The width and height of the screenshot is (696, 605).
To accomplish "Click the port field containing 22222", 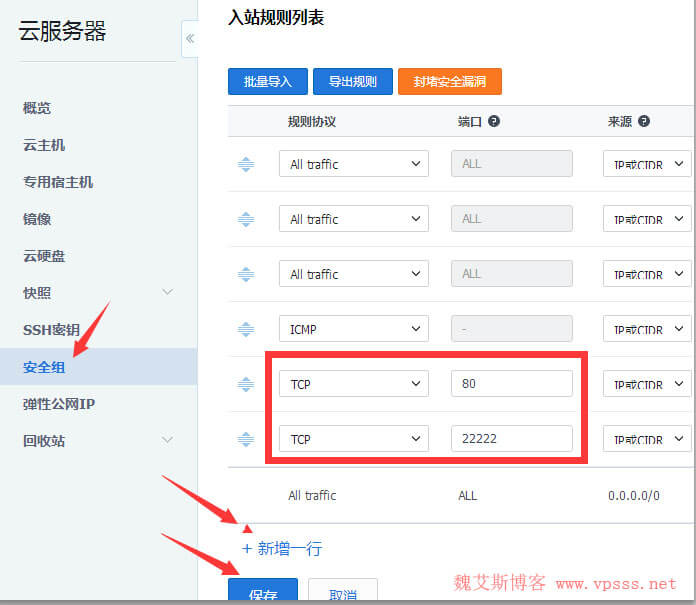I will 511,439.
